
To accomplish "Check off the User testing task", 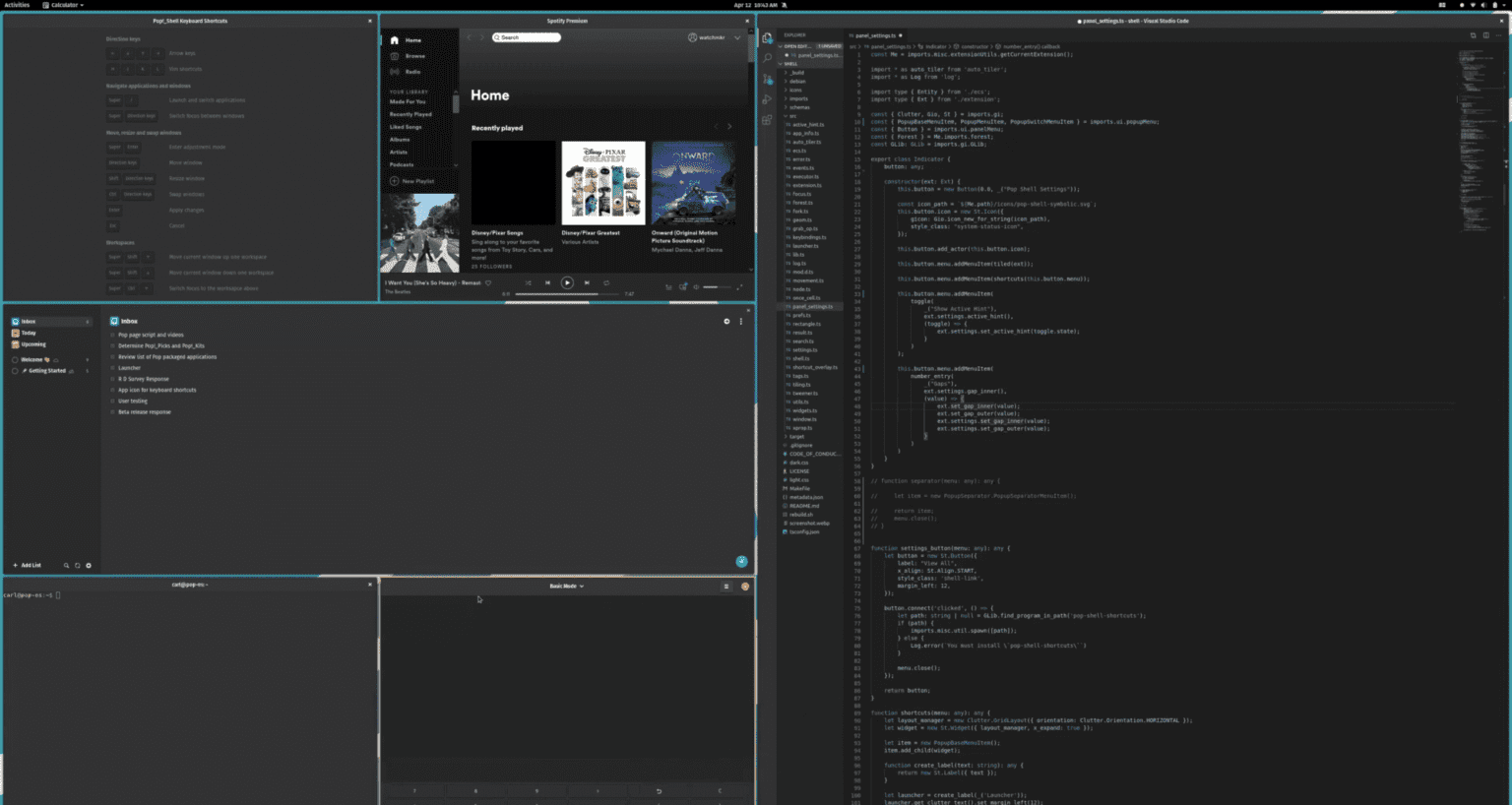I will pyautogui.click(x=114, y=401).
